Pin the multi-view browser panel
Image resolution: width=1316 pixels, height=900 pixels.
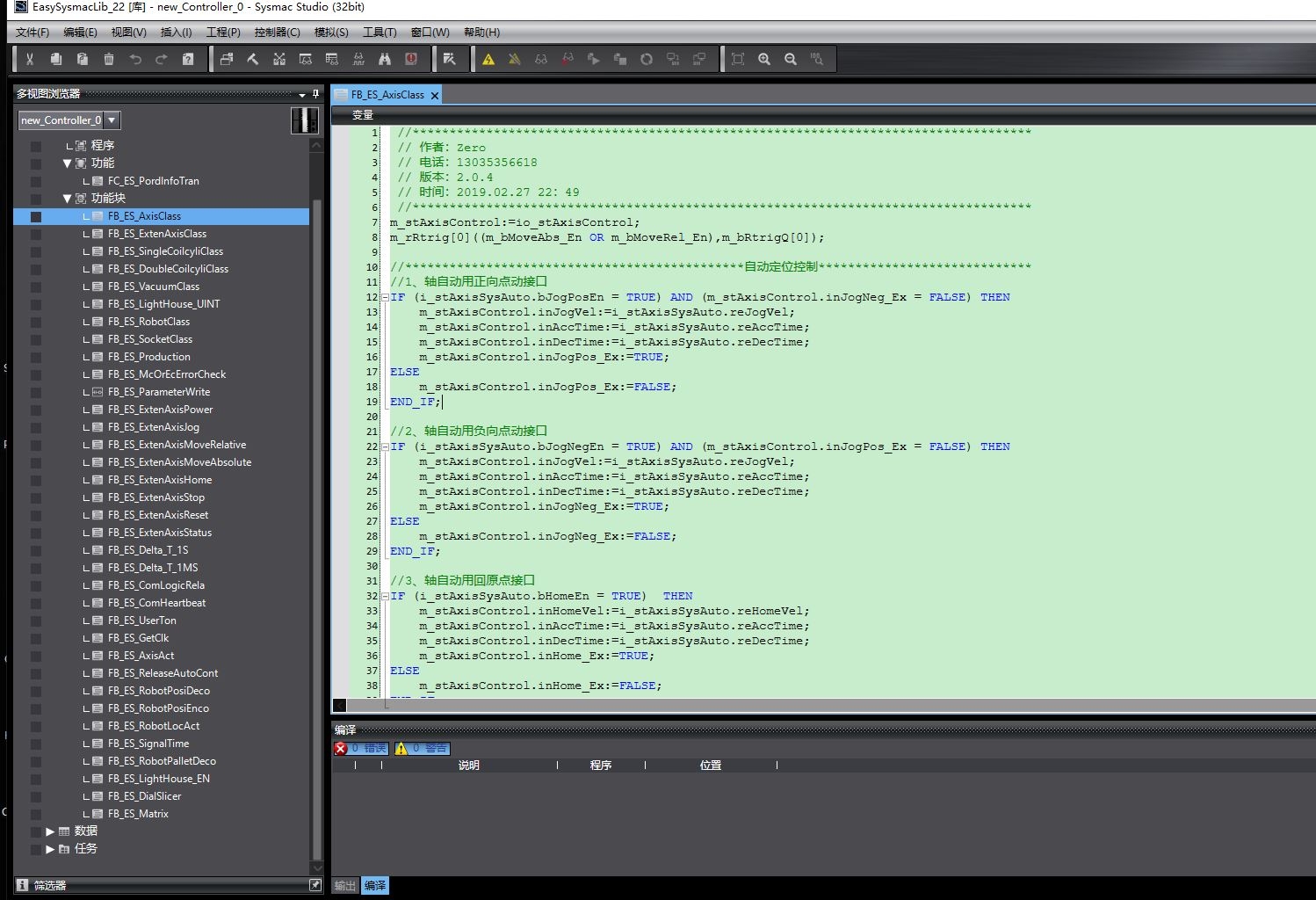click(x=316, y=93)
